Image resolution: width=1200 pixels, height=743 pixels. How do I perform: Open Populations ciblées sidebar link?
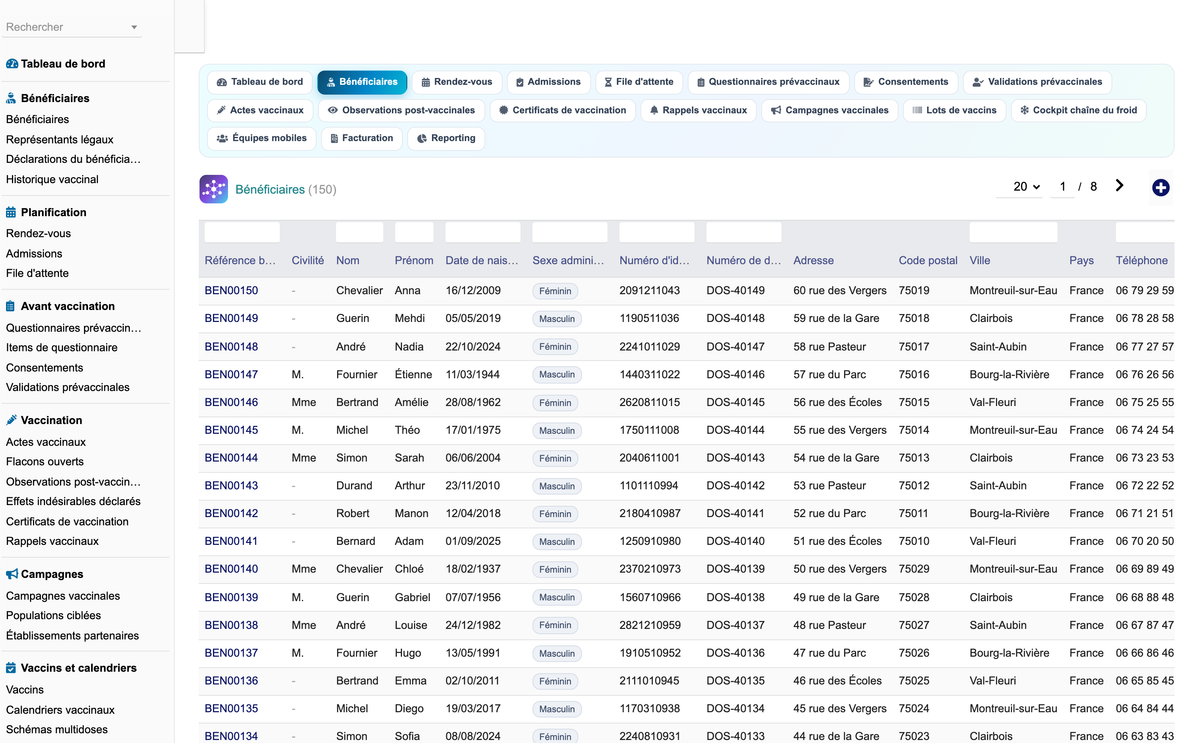pyautogui.click(x=53, y=615)
